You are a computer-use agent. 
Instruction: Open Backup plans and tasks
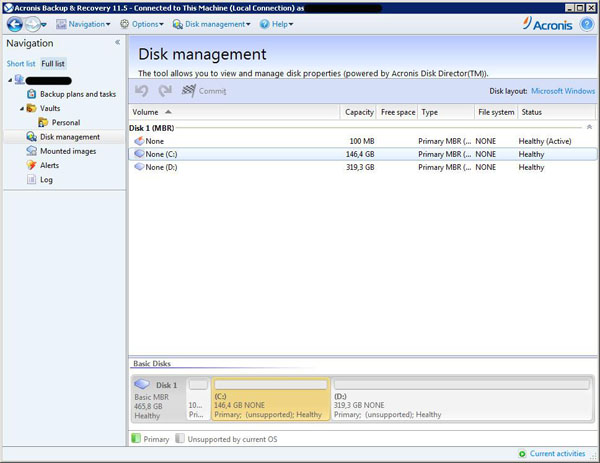coord(78,94)
